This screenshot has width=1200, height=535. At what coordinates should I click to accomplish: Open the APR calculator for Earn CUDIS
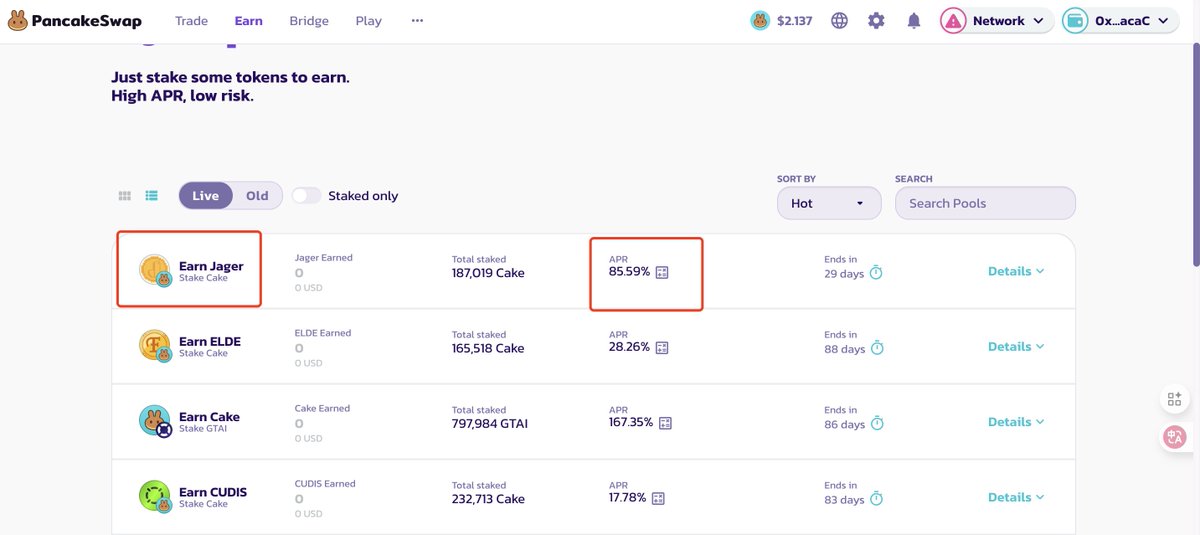658,498
